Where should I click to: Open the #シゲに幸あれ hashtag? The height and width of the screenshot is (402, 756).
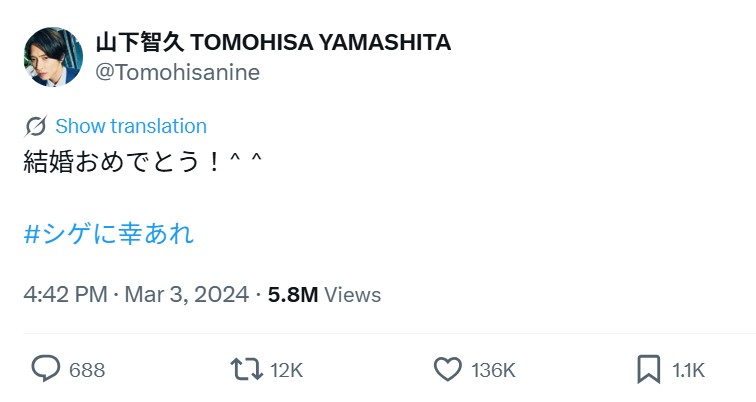(108, 235)
